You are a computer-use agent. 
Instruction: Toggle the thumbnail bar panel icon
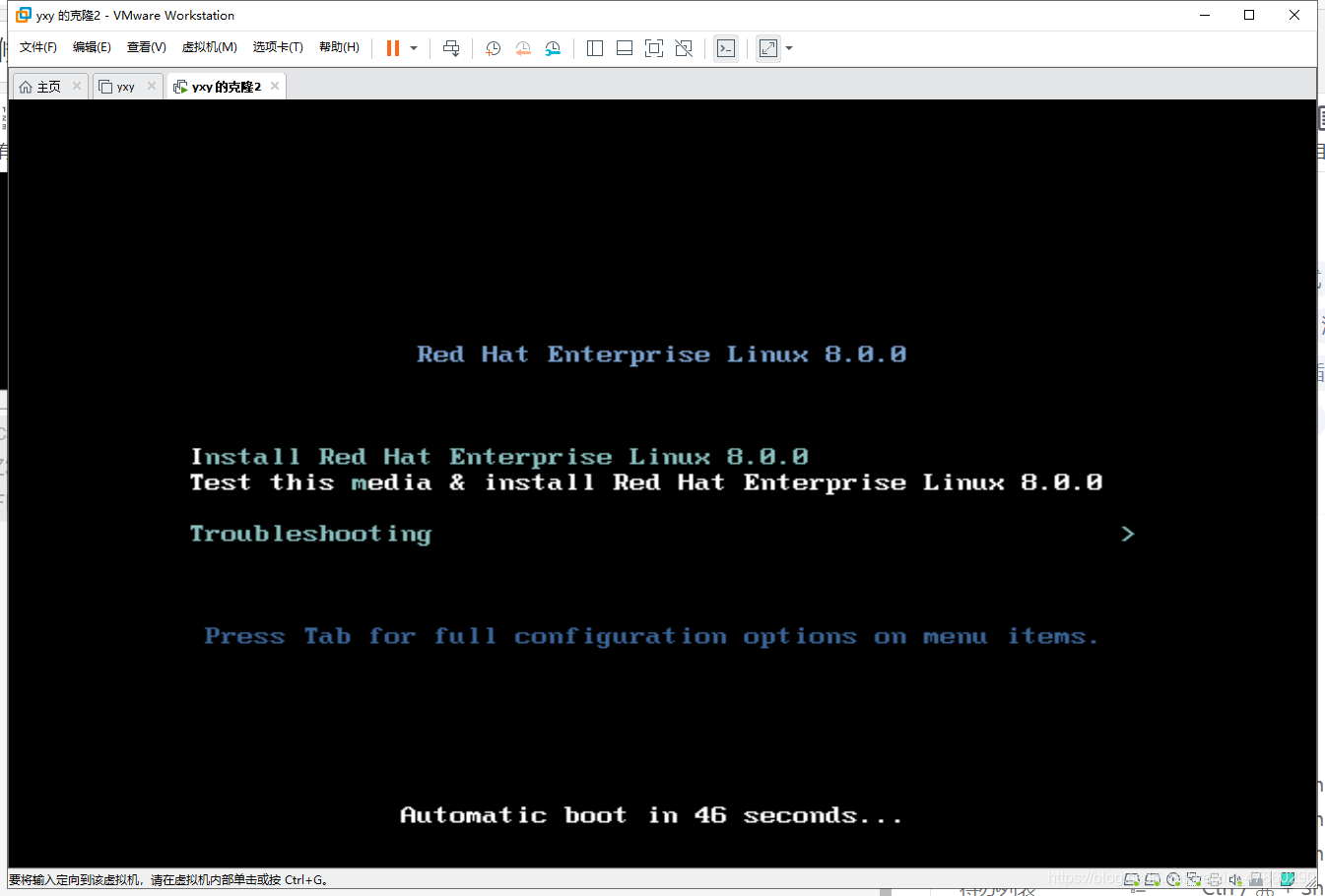(625, 48)
